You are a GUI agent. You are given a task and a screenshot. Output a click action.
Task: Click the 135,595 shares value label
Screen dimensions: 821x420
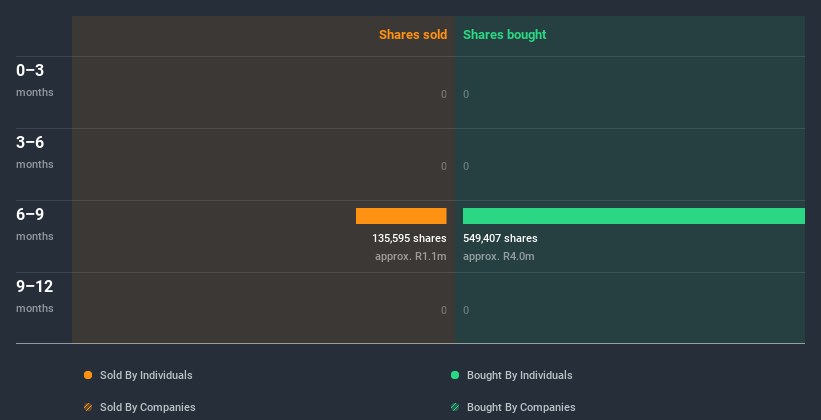[x=409, y=238]
